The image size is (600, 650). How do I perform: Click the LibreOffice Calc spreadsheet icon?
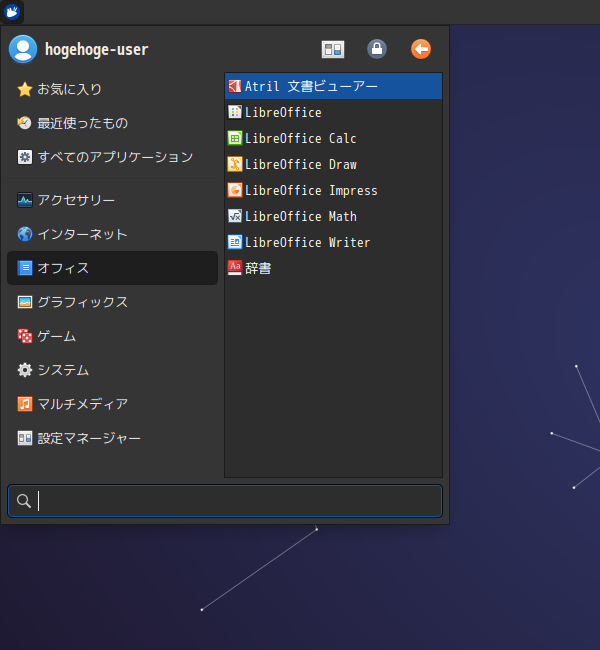pos(235,138)
